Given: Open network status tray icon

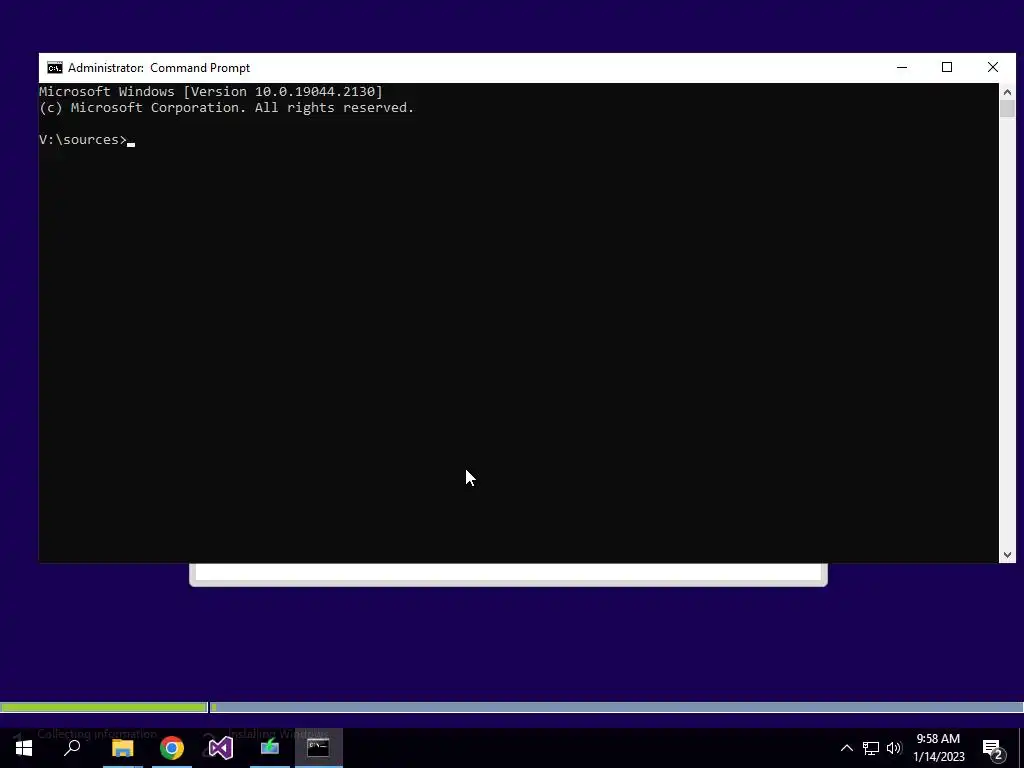Looking at the screenshot, I should pos(871,748).
